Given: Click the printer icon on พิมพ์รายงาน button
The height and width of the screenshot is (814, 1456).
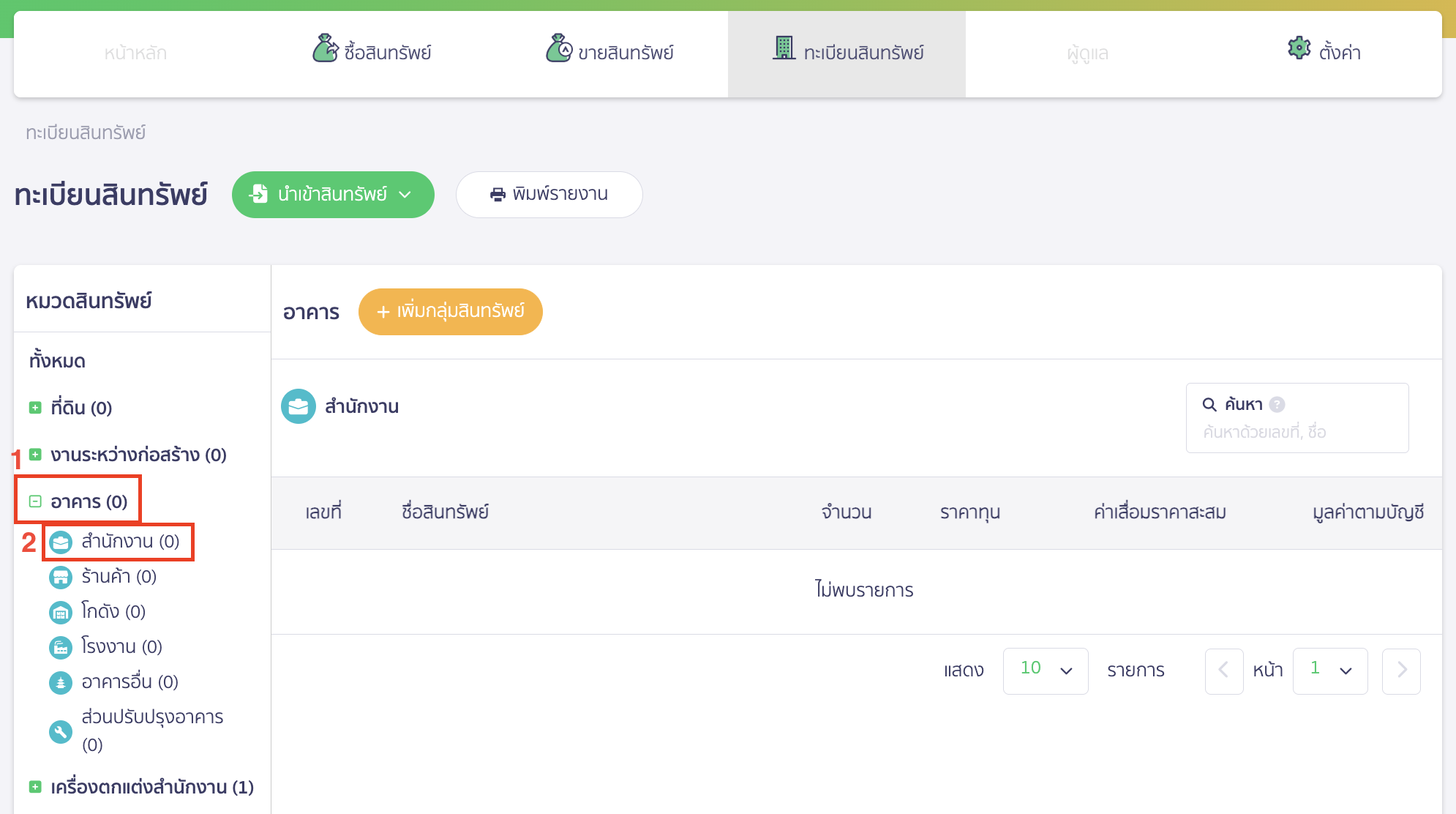Looking at the screenshot, I should click(498, 195).
